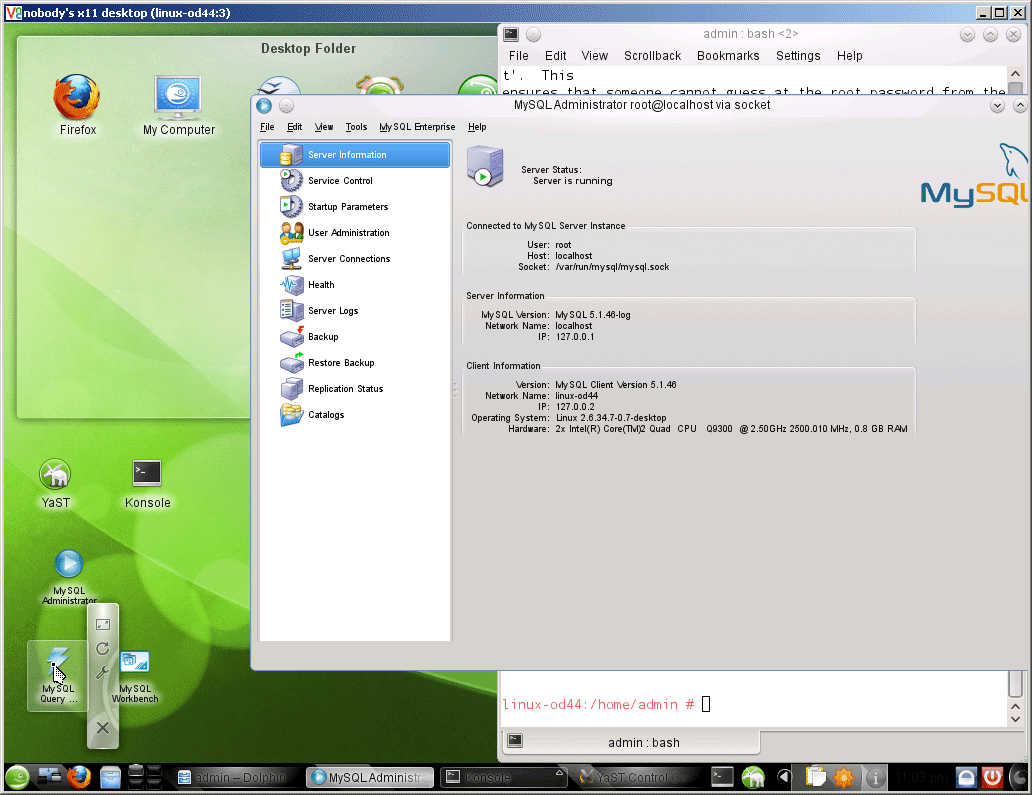Launch Konsole from the desktop icon
Screen dimensions: 1032x795
pos(147,484)
